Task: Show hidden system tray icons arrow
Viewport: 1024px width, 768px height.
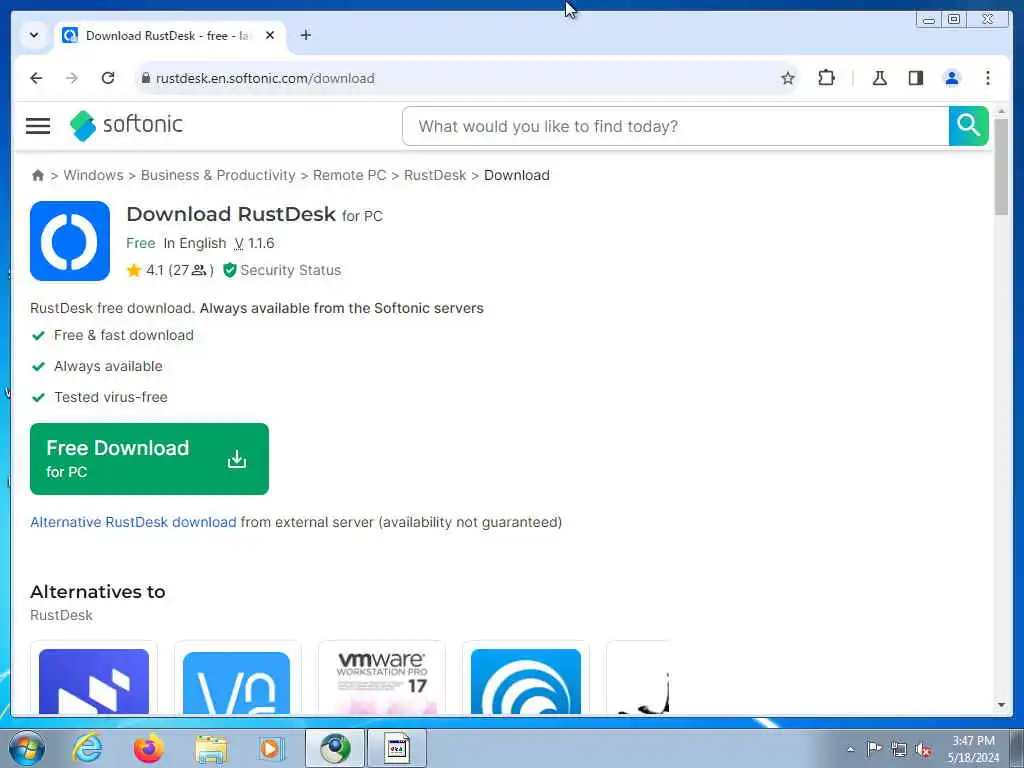Action: pos(850,749)
